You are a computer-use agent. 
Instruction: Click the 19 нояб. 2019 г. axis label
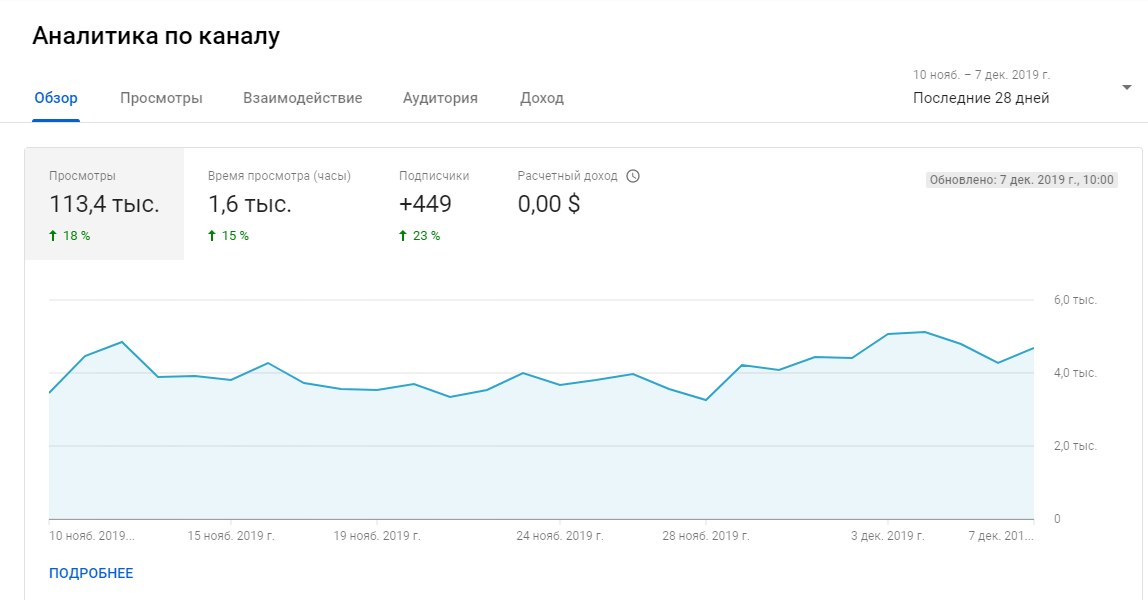377,536
